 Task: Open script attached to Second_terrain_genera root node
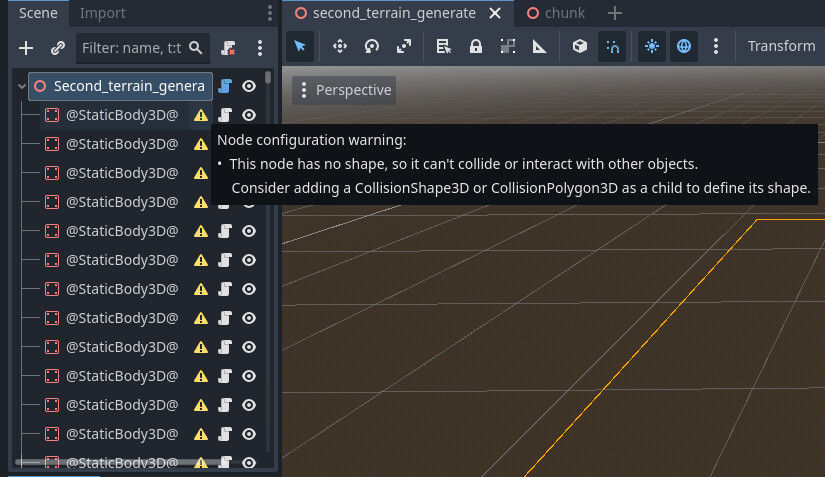pyautogui.click(x=226, y=87)
